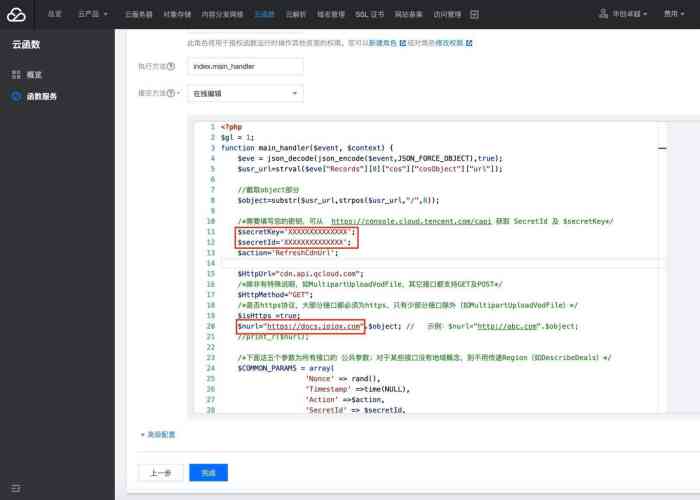This screenshot has height=500, width=700.
Task: Click the editor minimap dash marker
Action: click(x=662, y=148)
